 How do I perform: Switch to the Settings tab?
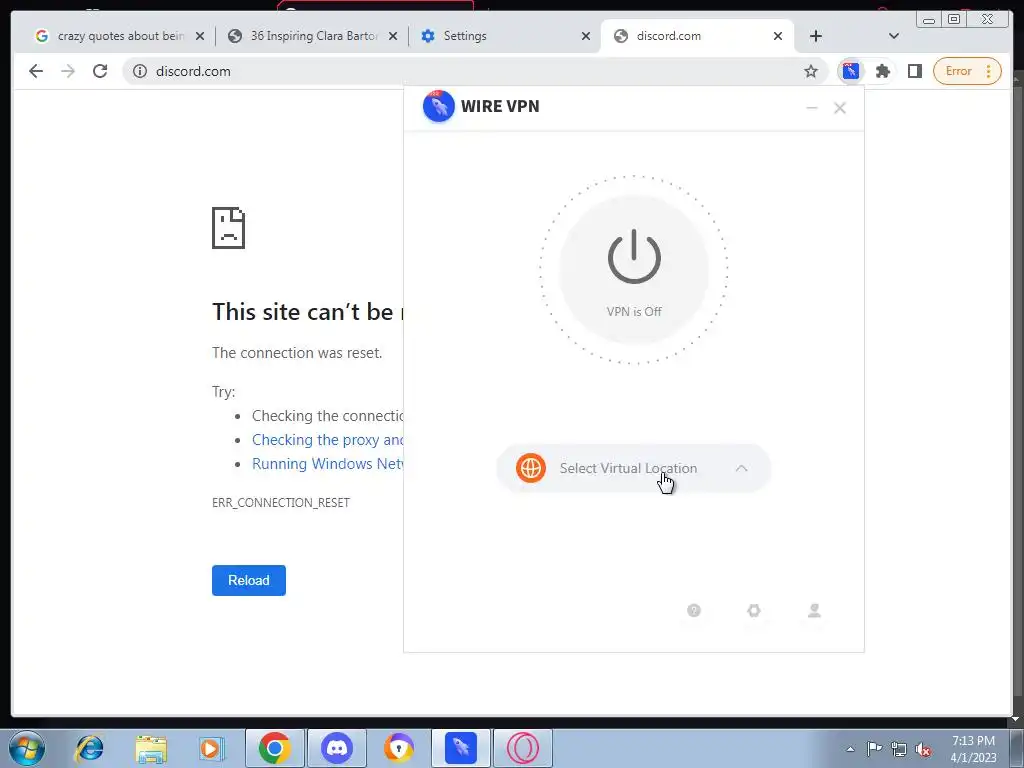(503, 36)
